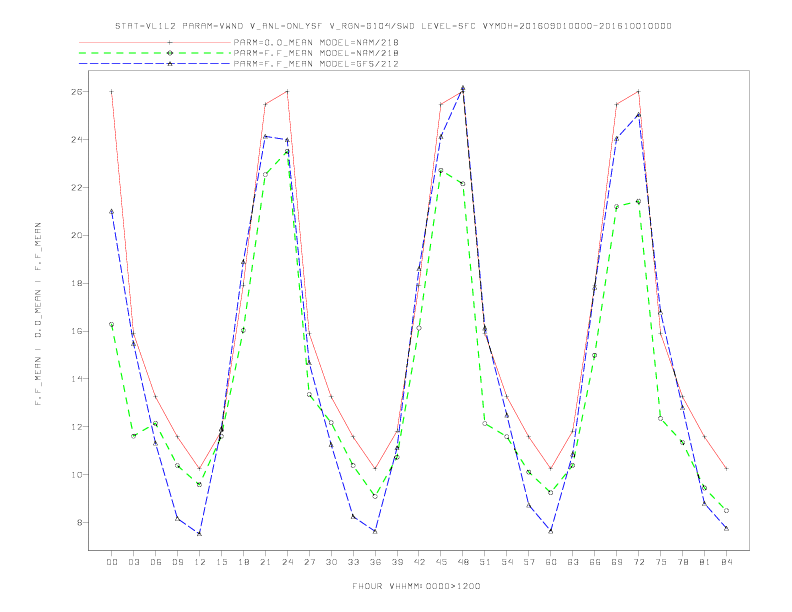The width and height of the screenshot is (792, 612).
Task: Click x-axis forecast hour label 72
Action: coord(639,562)
